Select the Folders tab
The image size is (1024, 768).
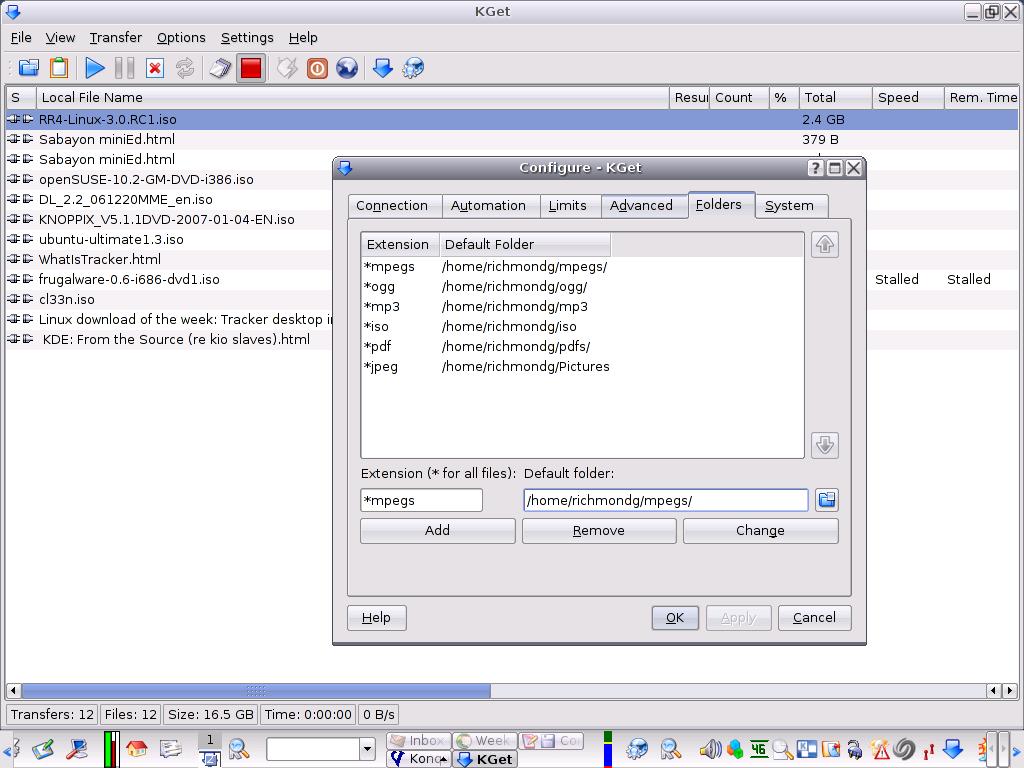721,204
